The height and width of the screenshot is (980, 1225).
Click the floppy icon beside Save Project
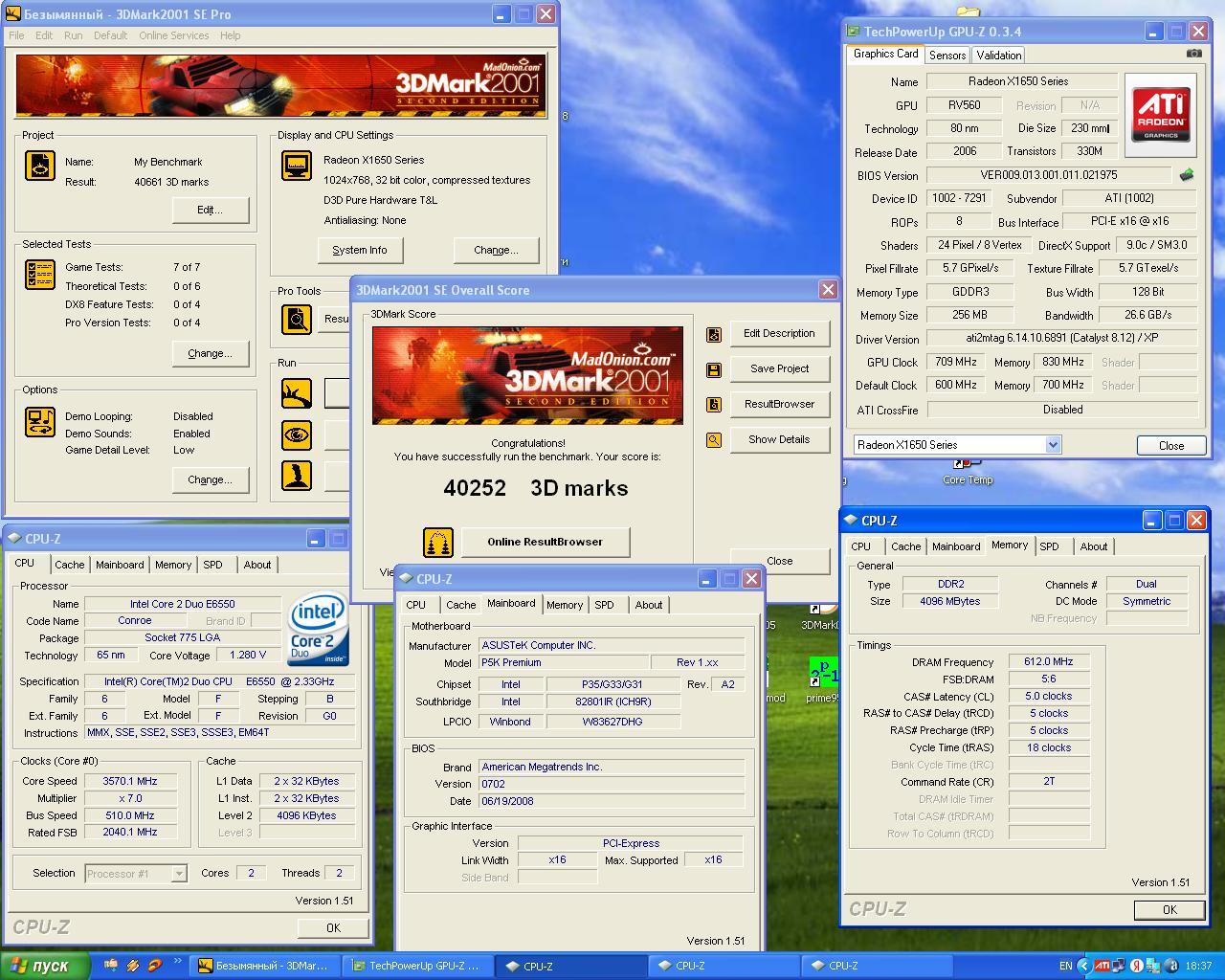713,369
